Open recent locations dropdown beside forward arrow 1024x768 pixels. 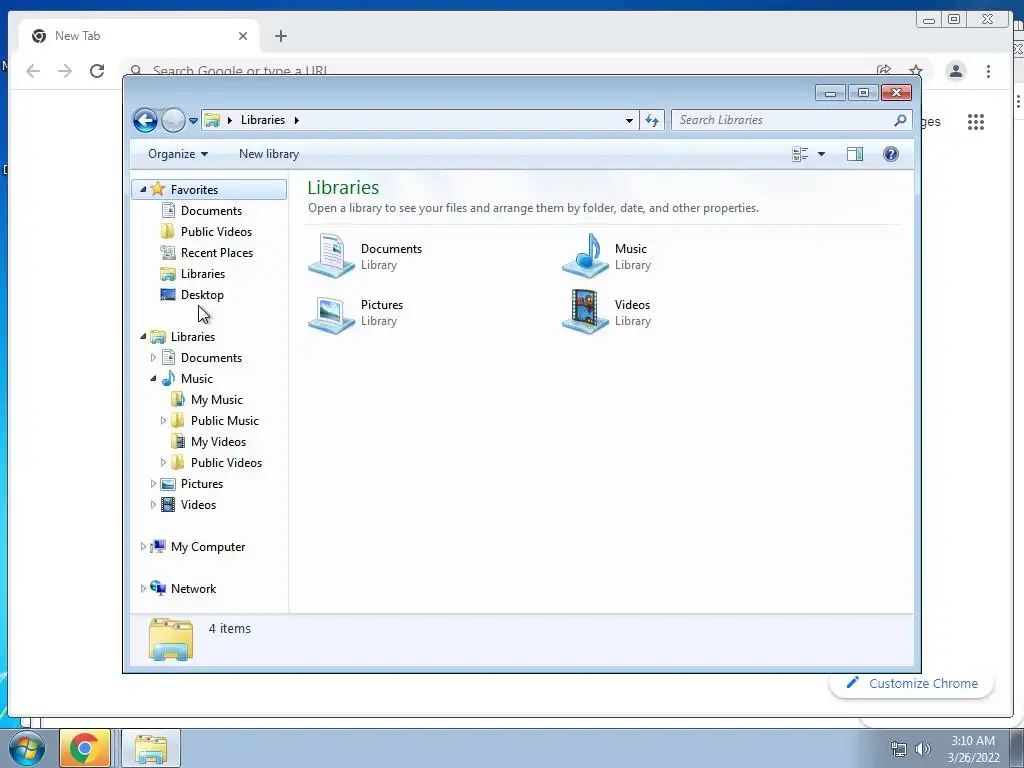193,120
